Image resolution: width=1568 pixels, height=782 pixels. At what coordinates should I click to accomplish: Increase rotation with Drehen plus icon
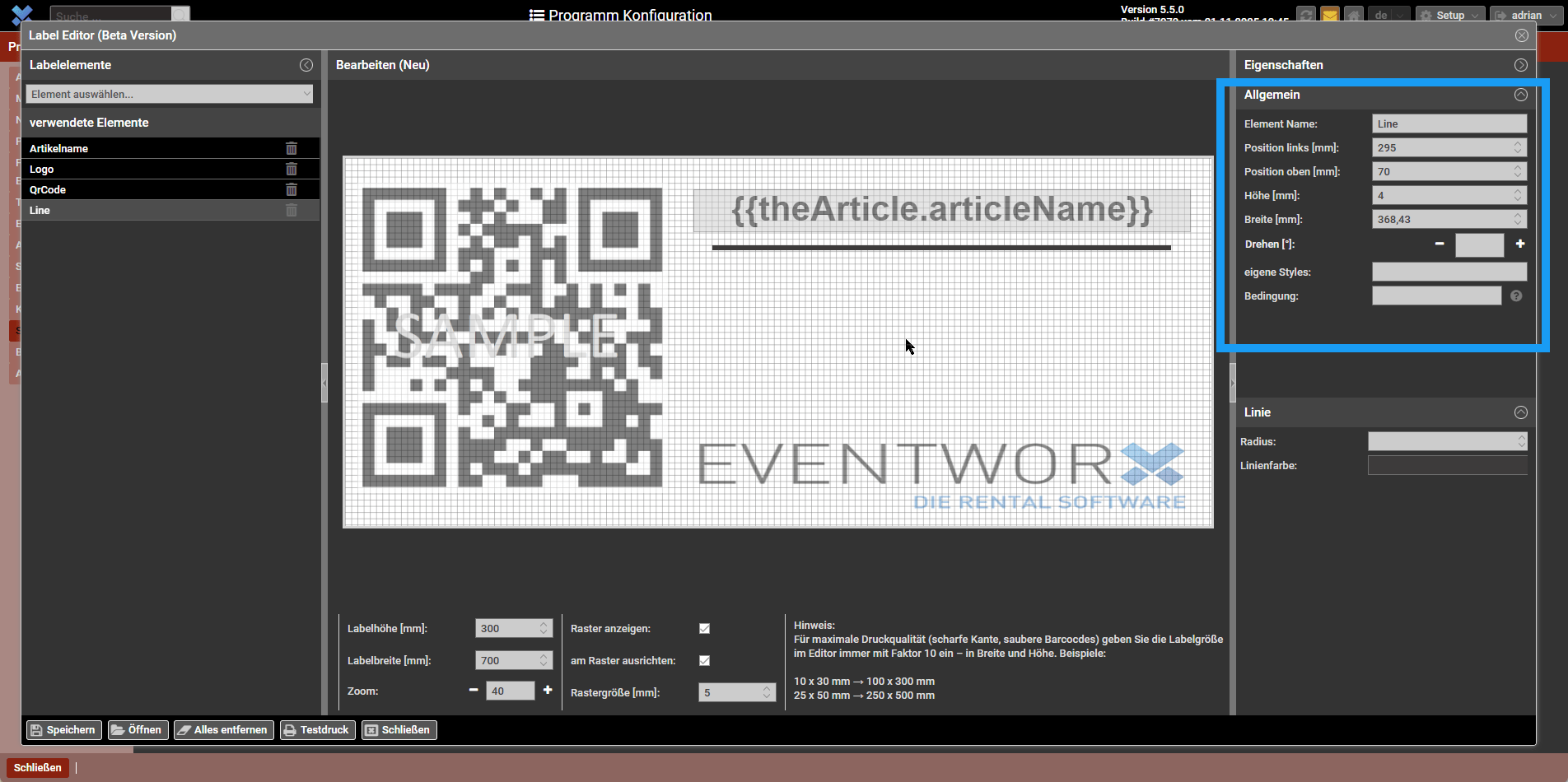click(1520, 244)
